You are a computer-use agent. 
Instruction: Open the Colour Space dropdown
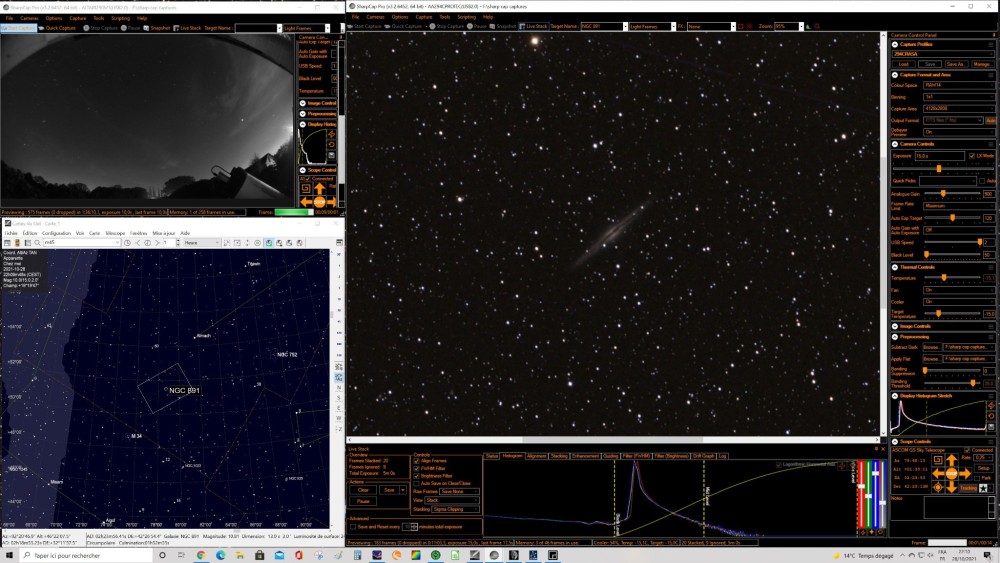tap(959, 85)
